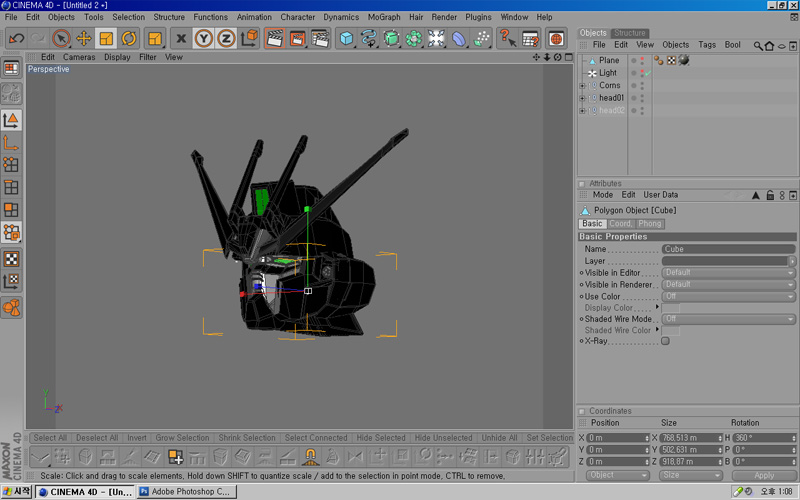Click the Display Color swatch
The width and height of the screenshot is (800, 500).
pyautogui.click(x=670, y=308)
